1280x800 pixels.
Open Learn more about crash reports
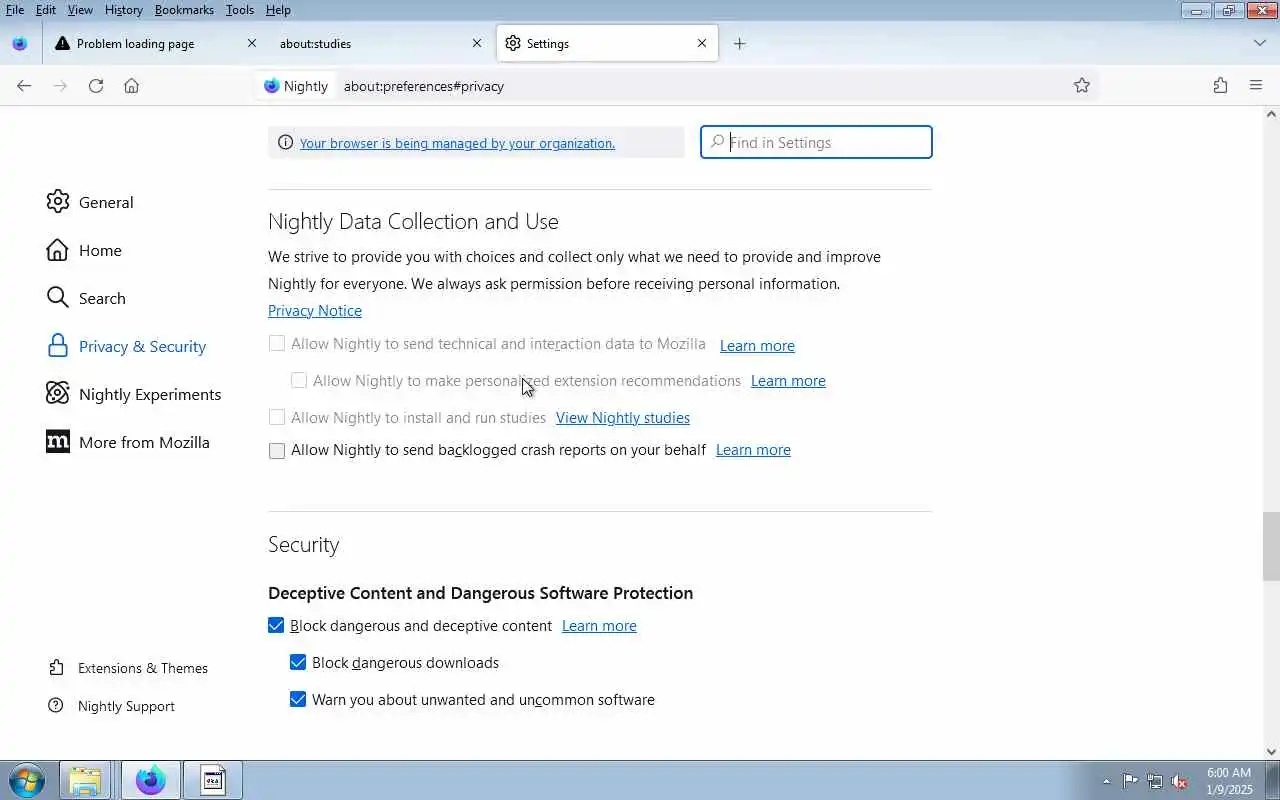[x=753, y=450]
